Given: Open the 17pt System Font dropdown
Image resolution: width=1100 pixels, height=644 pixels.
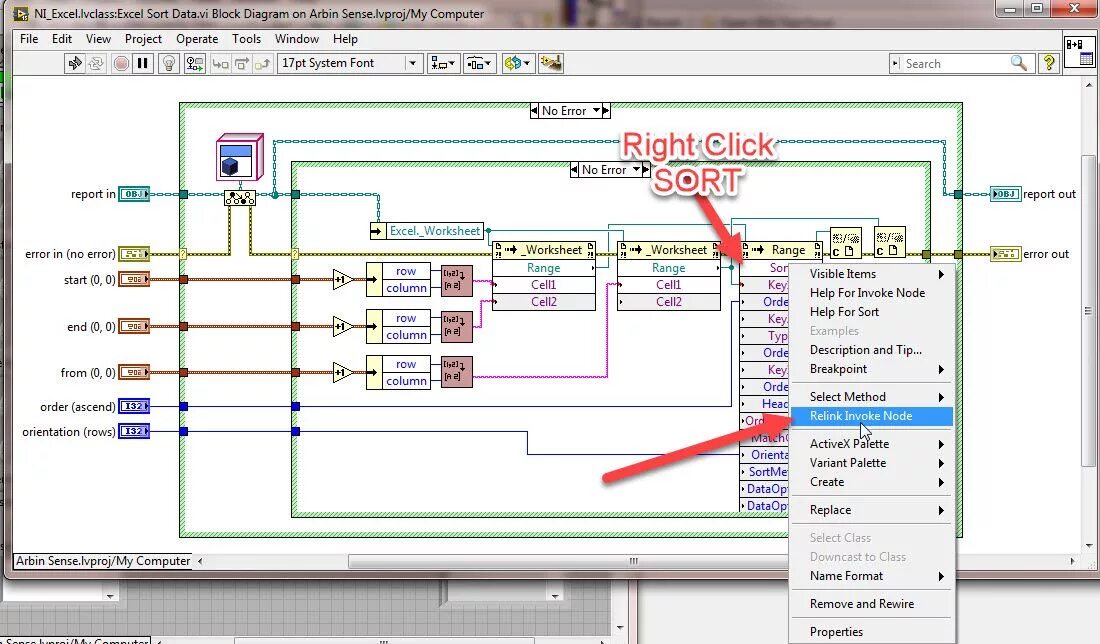Looking at the screenshot, I should click(x=350, y=63).
